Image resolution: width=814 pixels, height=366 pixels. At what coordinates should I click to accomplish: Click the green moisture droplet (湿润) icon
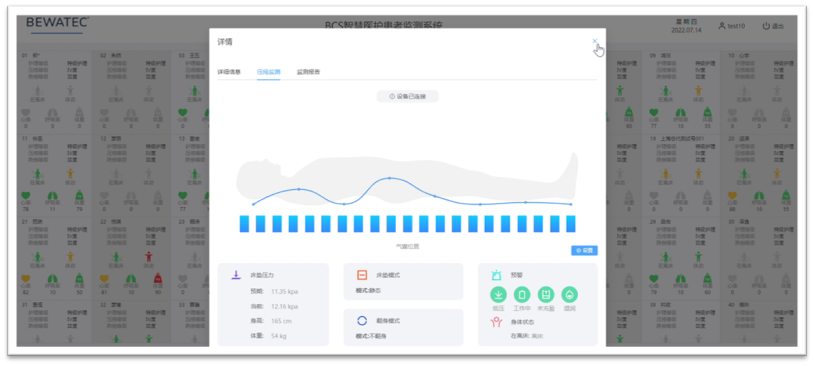(x=569, y=295)
